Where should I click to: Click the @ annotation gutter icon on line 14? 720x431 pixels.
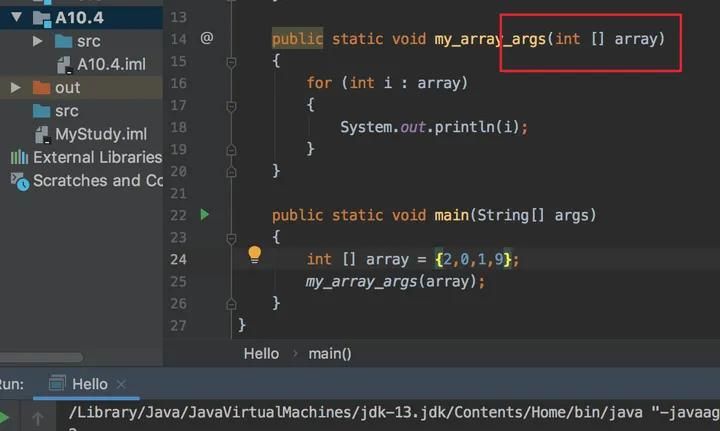point(206,38)
